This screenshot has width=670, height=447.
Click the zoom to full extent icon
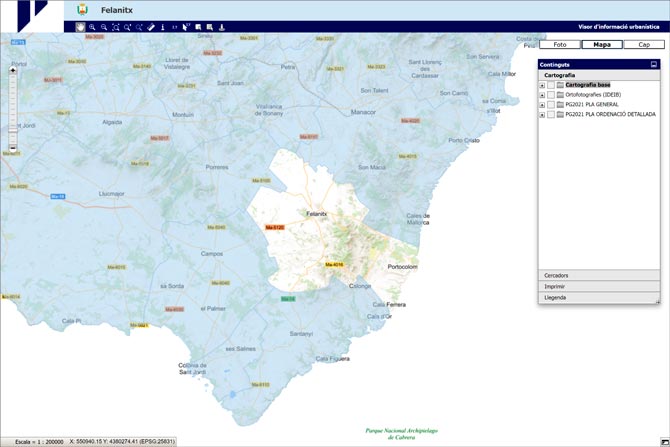[x=116, y=27]
